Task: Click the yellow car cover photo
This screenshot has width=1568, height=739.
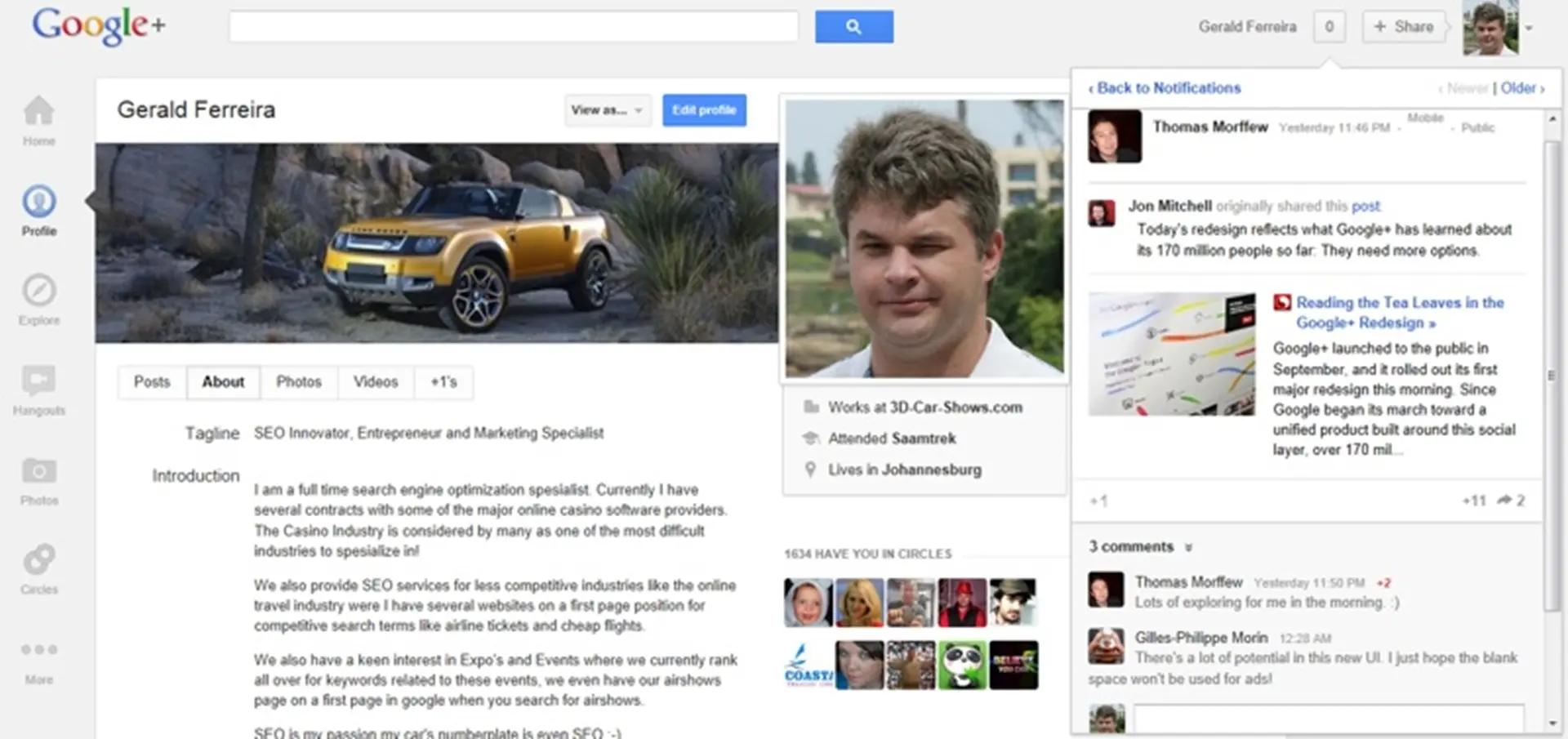Action: click(436, 243)
